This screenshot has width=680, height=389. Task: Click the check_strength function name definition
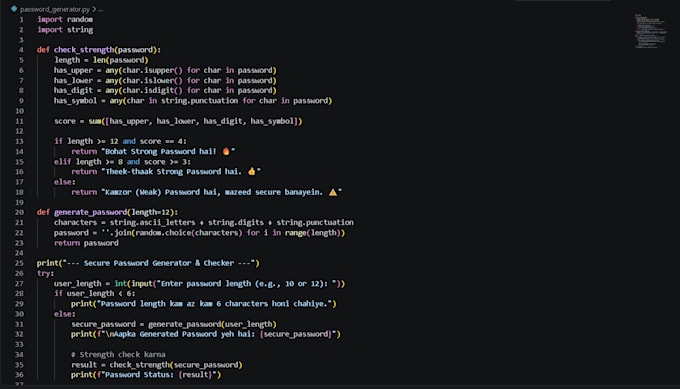pos(84,50)
